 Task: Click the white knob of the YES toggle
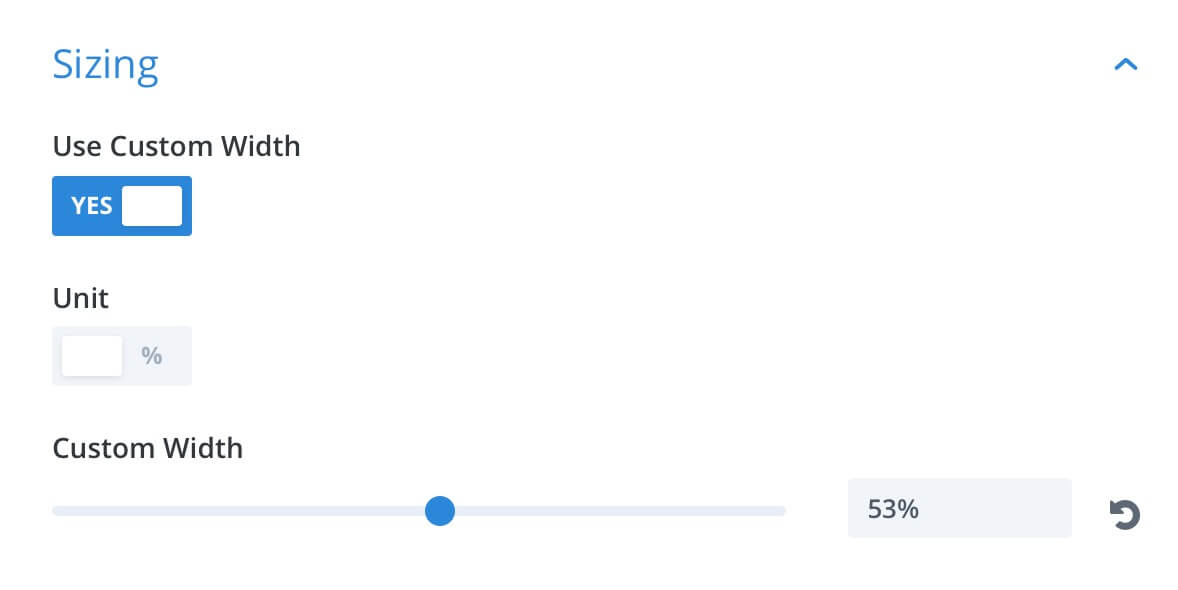[x=152, y=206]
